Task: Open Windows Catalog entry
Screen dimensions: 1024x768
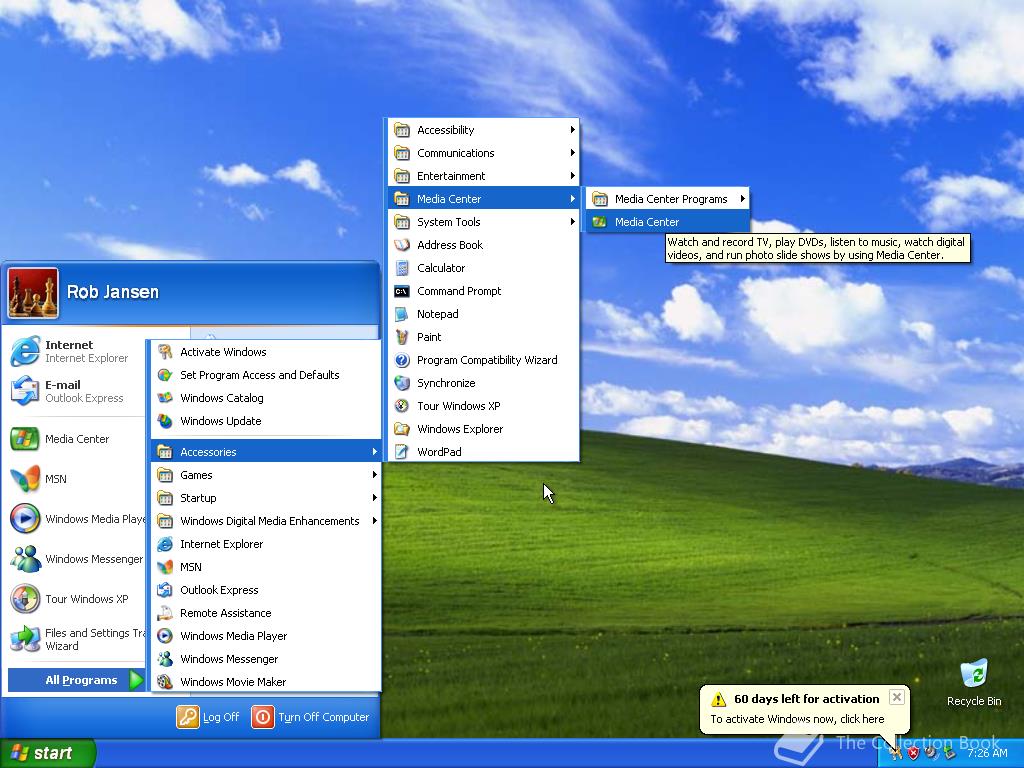Action: 266,398
